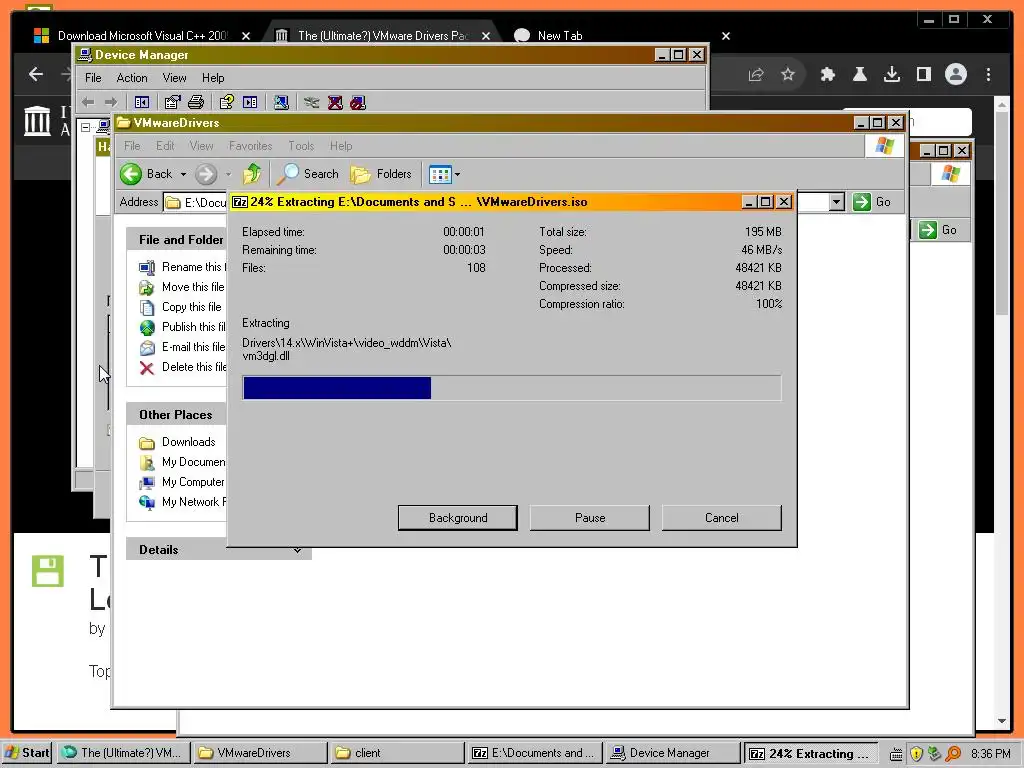Click Chrome scrollbar down arrow
This screenshot has height=768, width=1024.
pyautogui.click(x=1002, y=721)
